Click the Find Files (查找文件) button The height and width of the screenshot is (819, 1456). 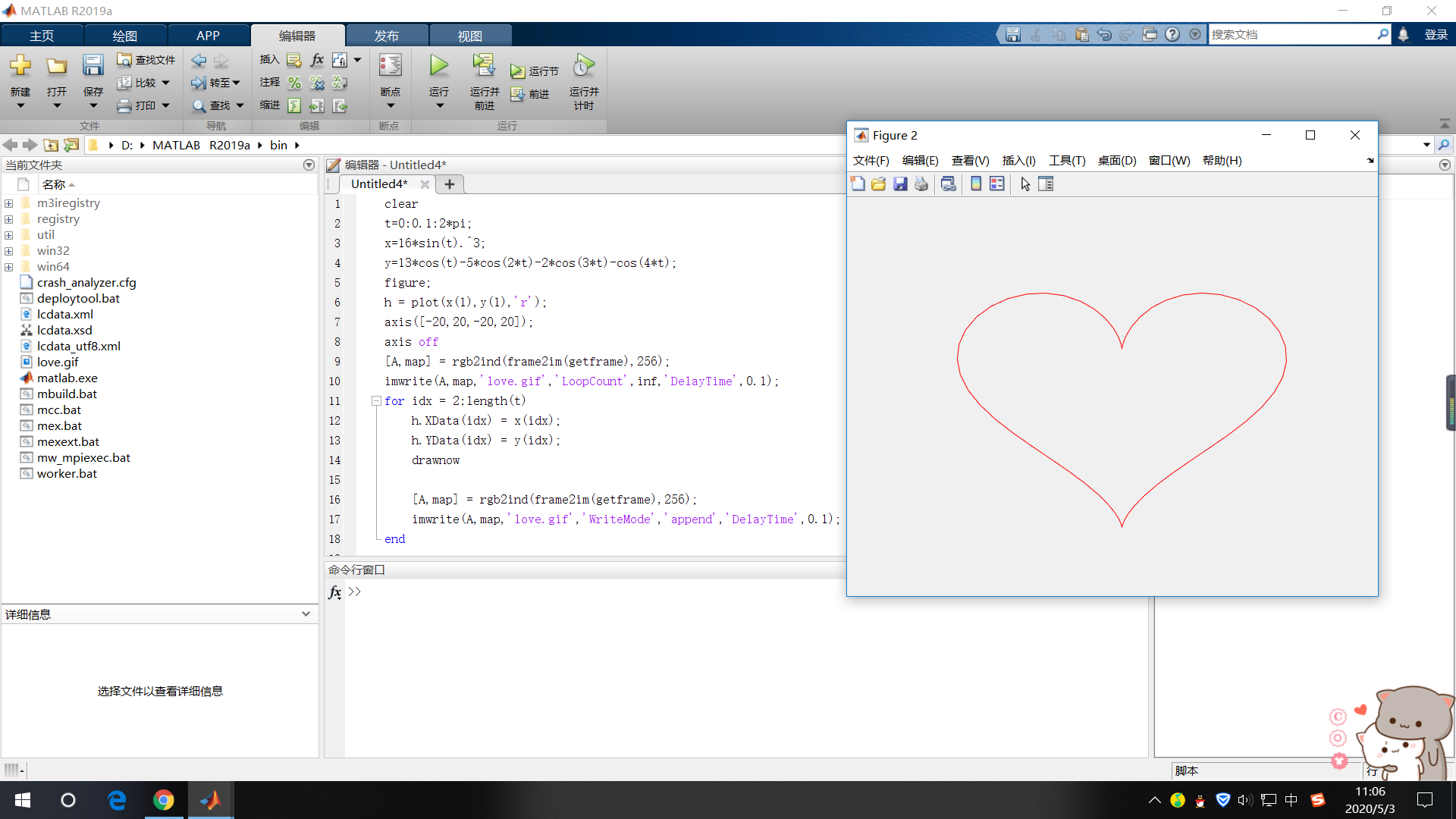[146, 60]
